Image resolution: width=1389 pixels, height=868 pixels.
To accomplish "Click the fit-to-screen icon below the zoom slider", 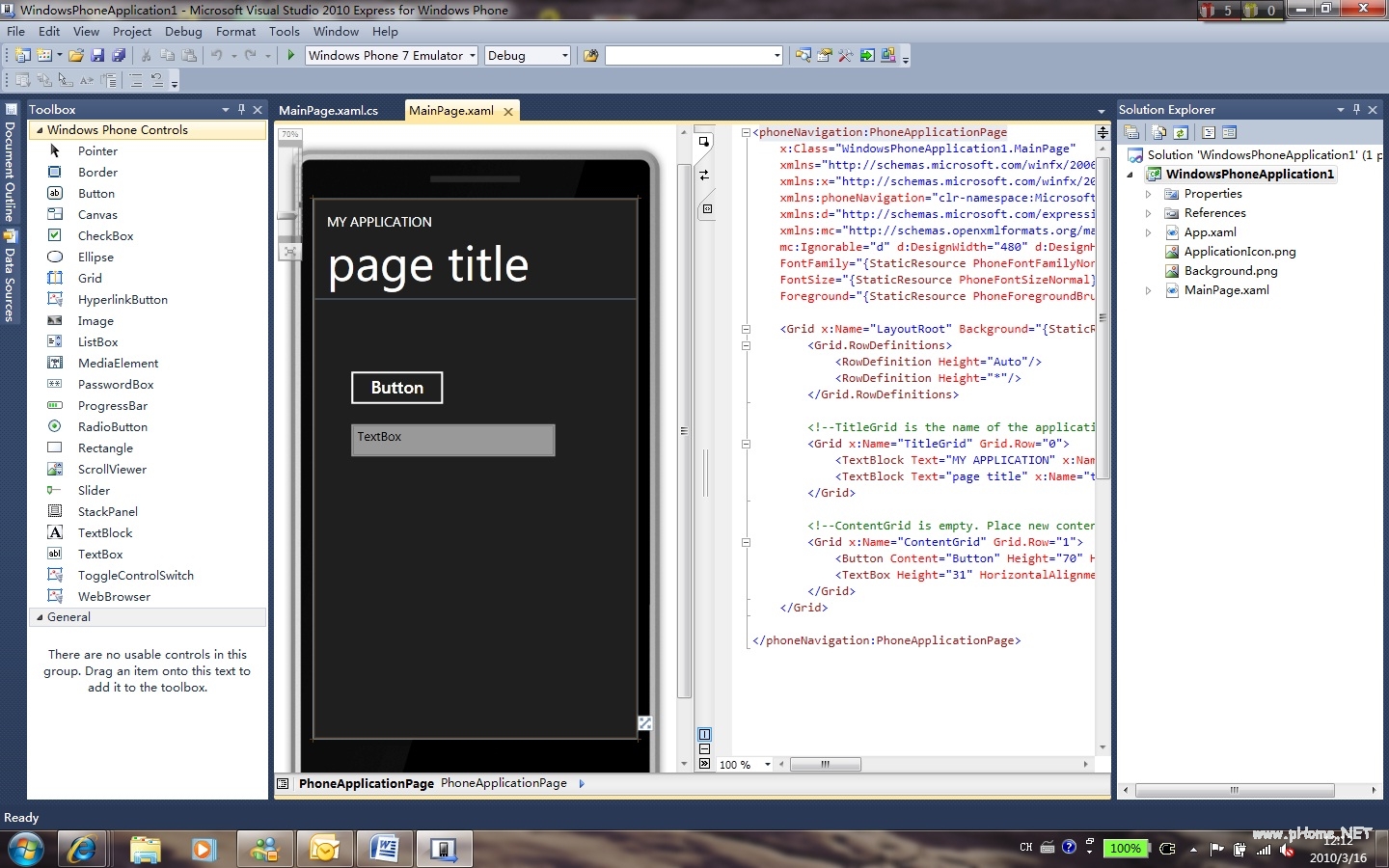I will (289, 252).
